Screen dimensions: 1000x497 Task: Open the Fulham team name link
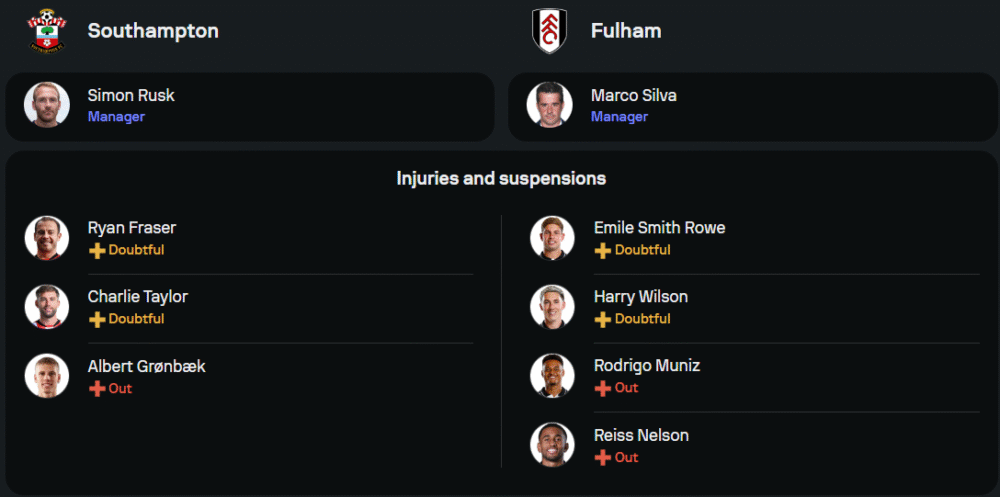[626, 31]
